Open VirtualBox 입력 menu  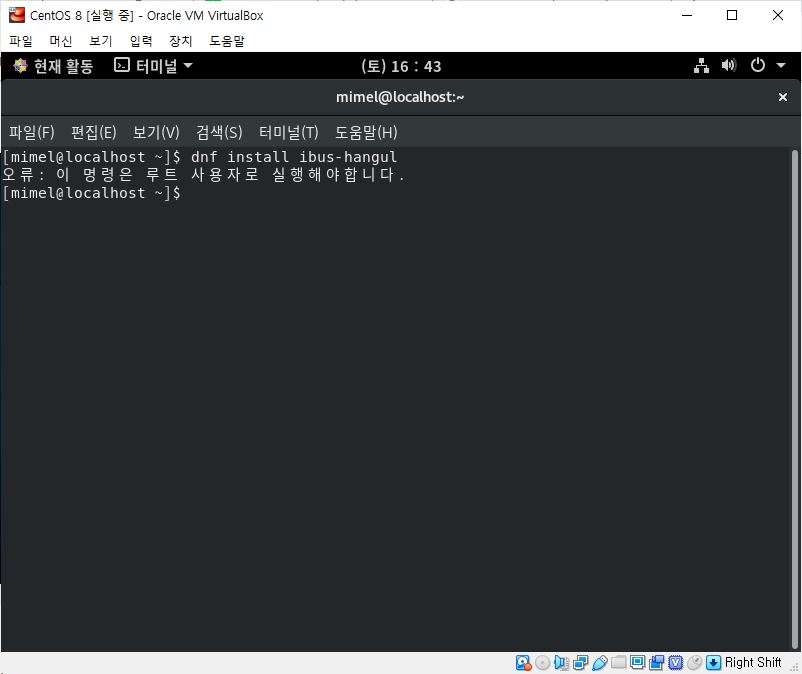point(141,41)
